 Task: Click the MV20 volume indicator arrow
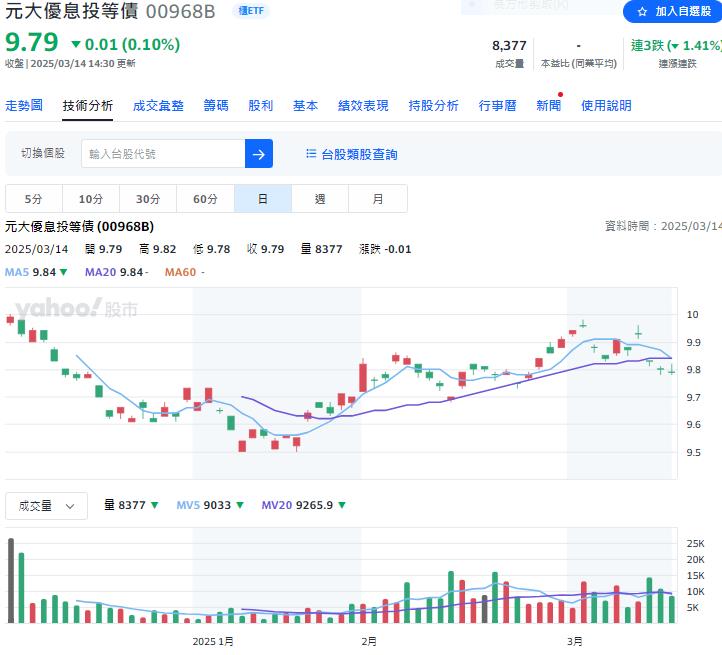click(x=342, y=506)
